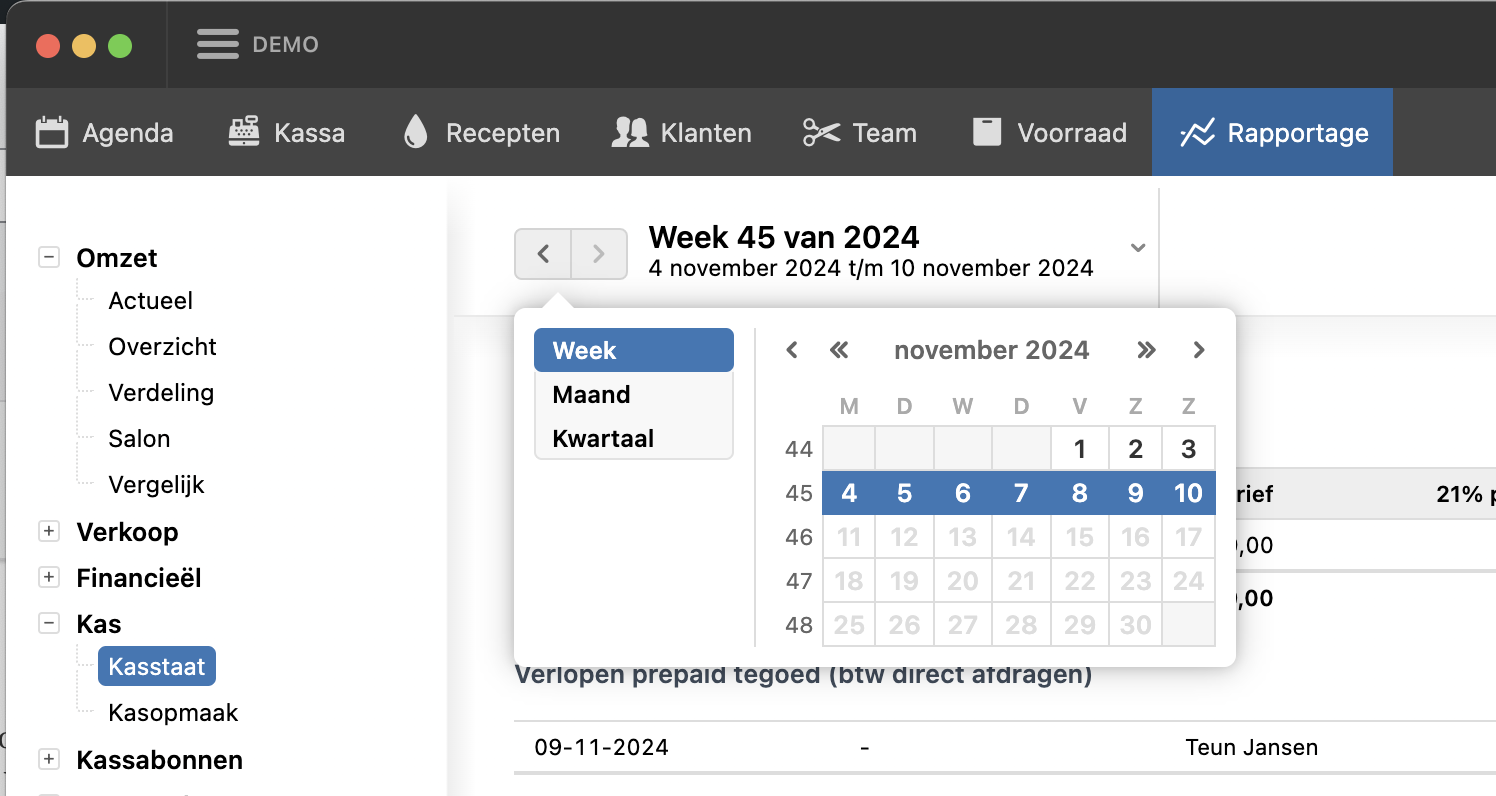The width and height of the screenshot is (1496, 796).
Task: Jump to the next year with double-right arrow
Action: pyautogui.click(x=1146, y=350)
